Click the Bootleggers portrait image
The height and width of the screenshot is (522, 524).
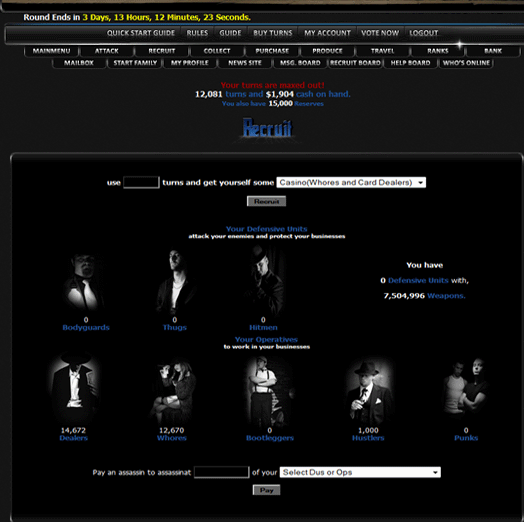click(269, 391)
